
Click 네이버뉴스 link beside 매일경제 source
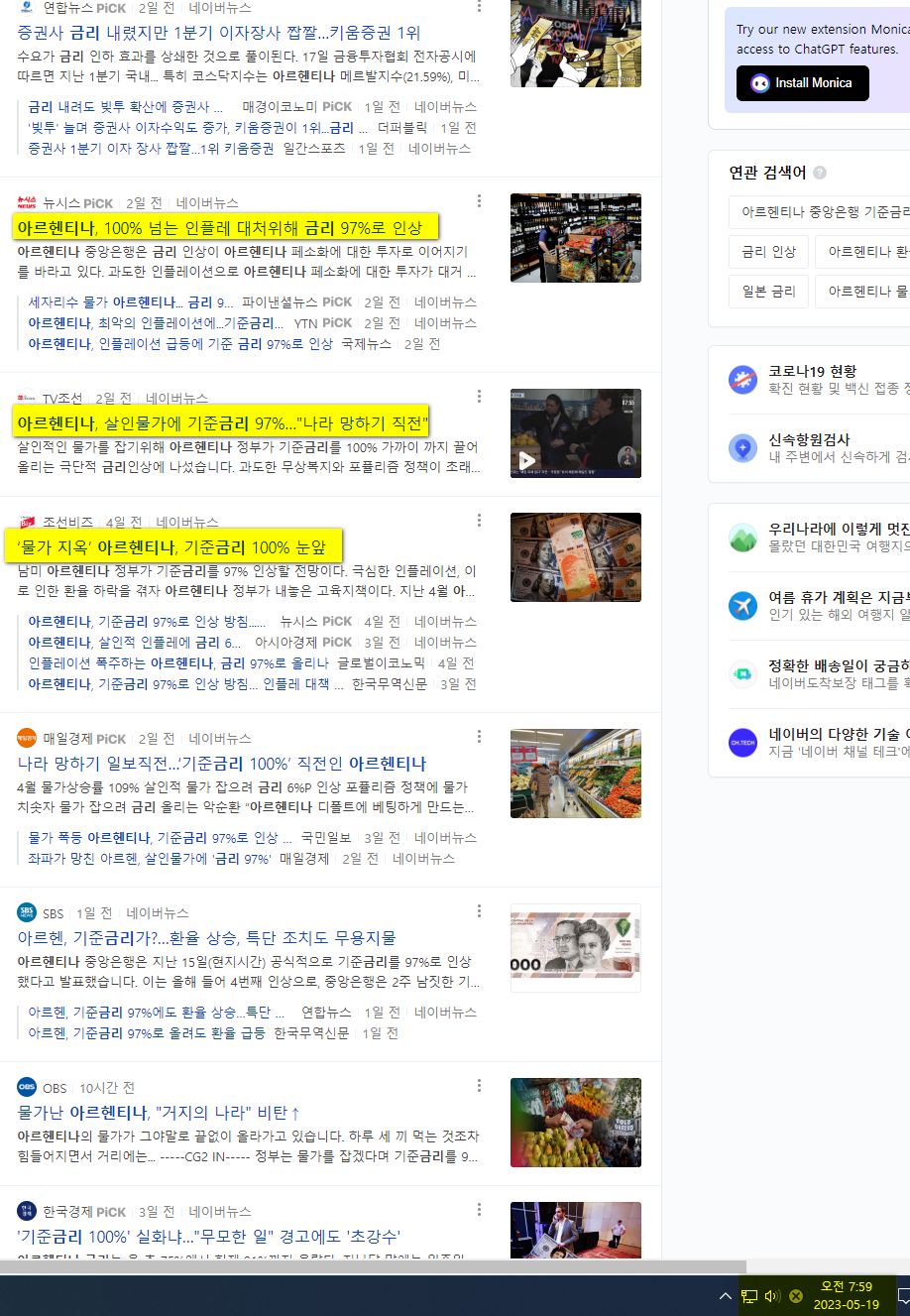point(220,739)
